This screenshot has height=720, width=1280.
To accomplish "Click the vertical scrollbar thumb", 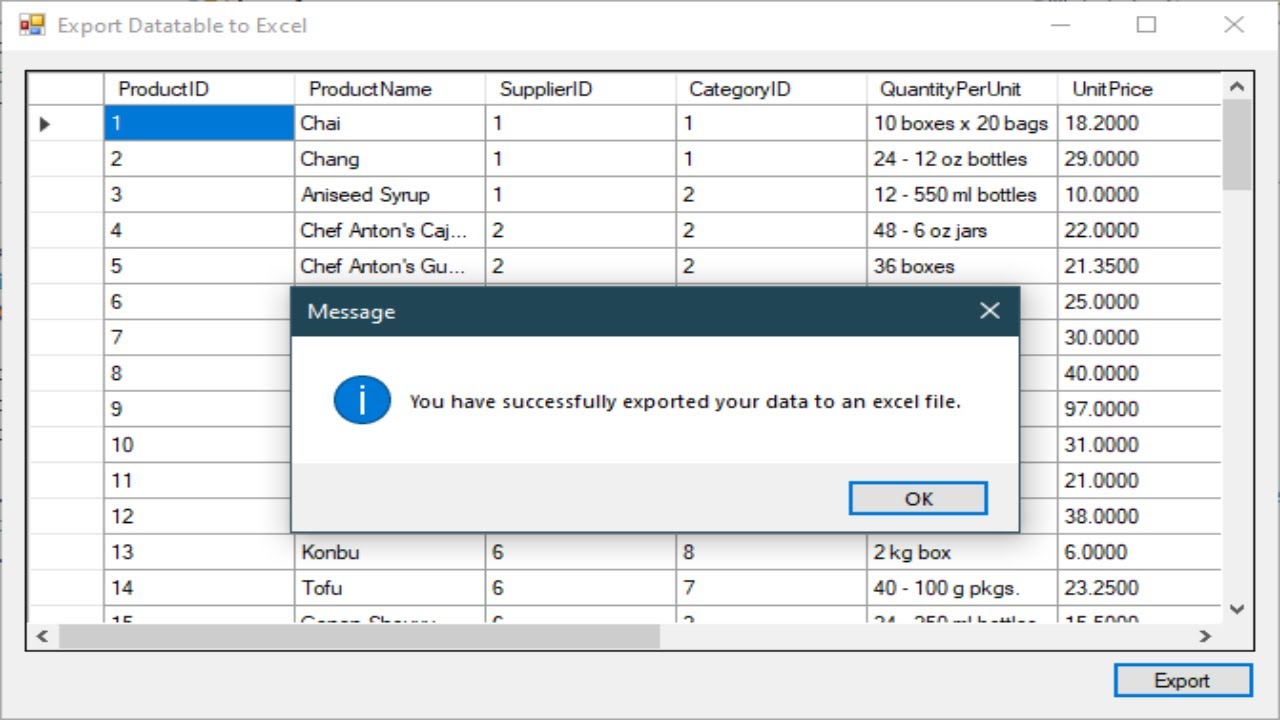I will (x=1237, y=145).
